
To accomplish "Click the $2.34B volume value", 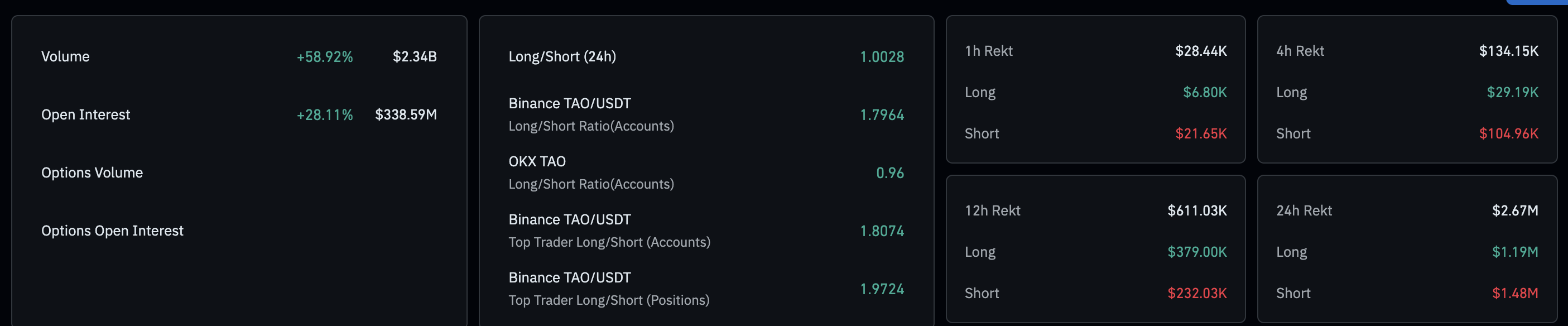I will click(x=414, y=57).
